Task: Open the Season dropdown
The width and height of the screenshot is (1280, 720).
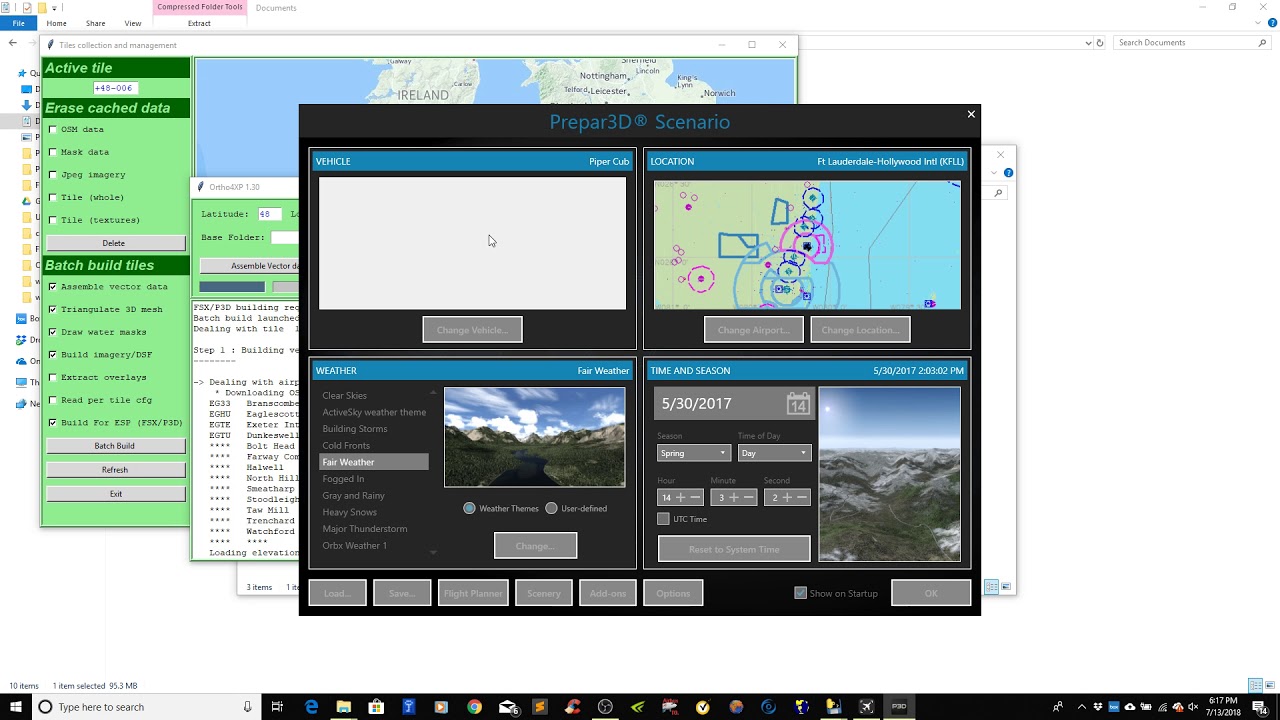Action: (x=693, y=453)
